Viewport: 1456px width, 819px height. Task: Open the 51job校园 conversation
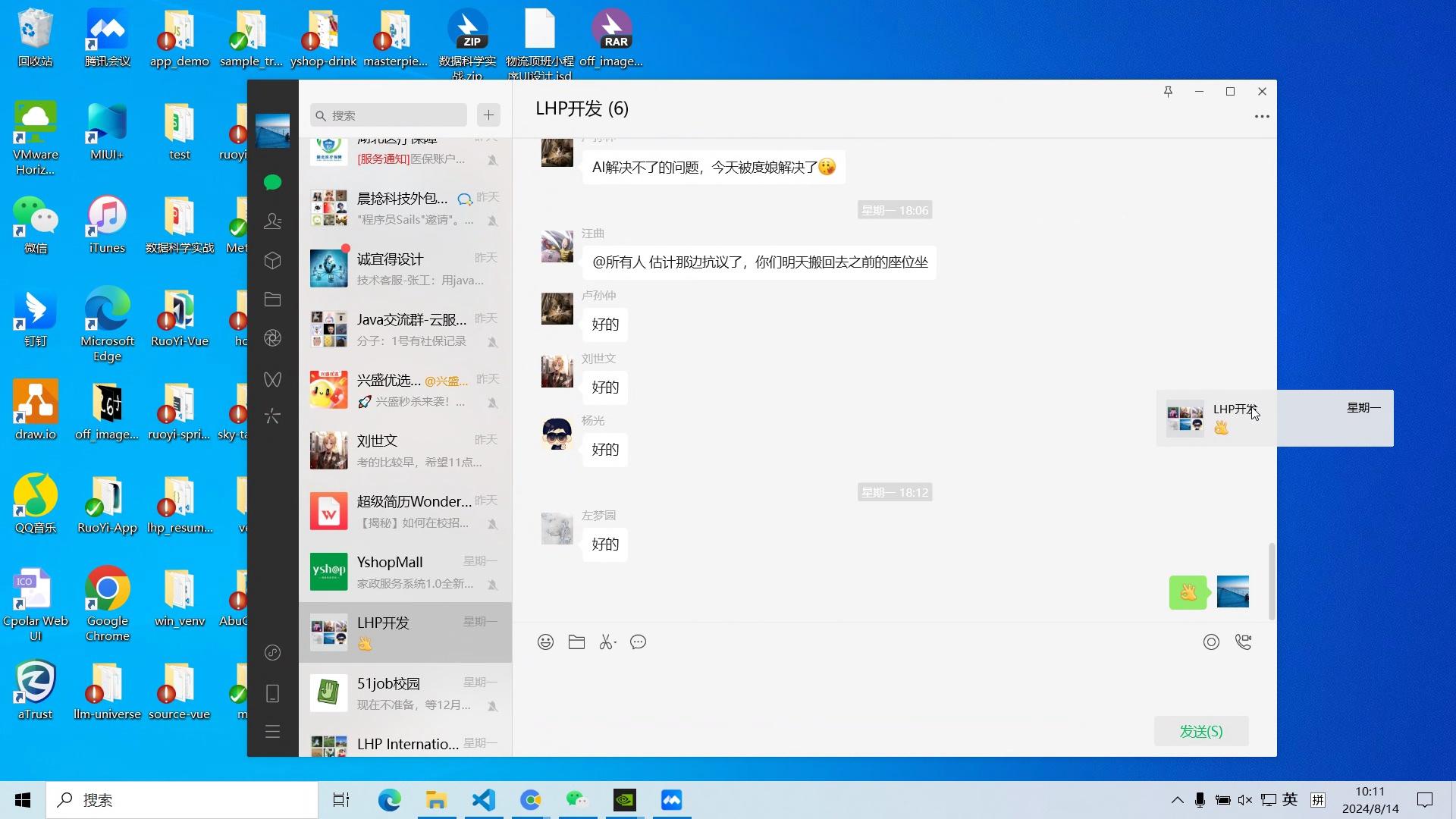[405, 693]
